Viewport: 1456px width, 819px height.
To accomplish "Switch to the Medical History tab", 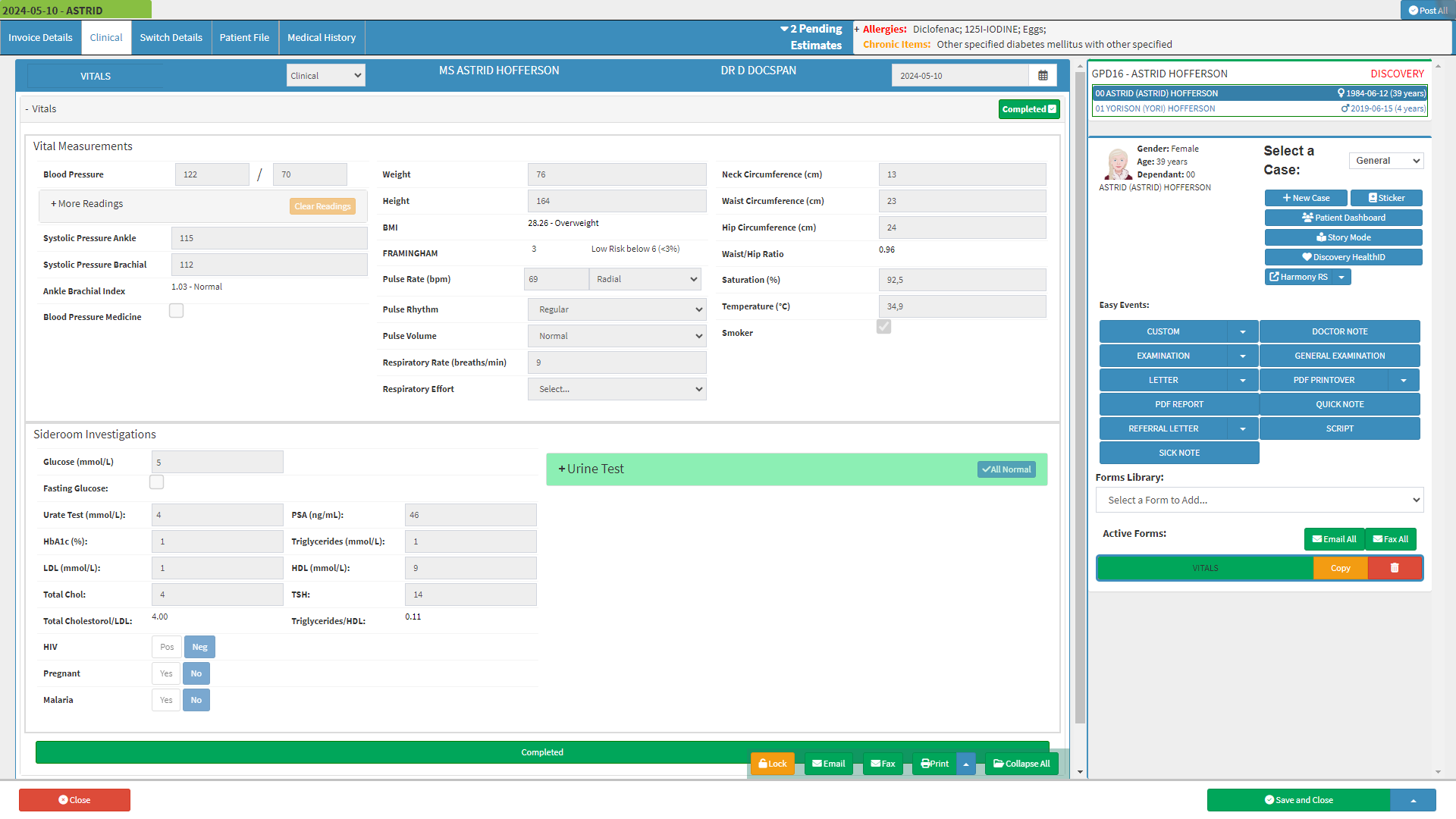I will click(322, 37).
